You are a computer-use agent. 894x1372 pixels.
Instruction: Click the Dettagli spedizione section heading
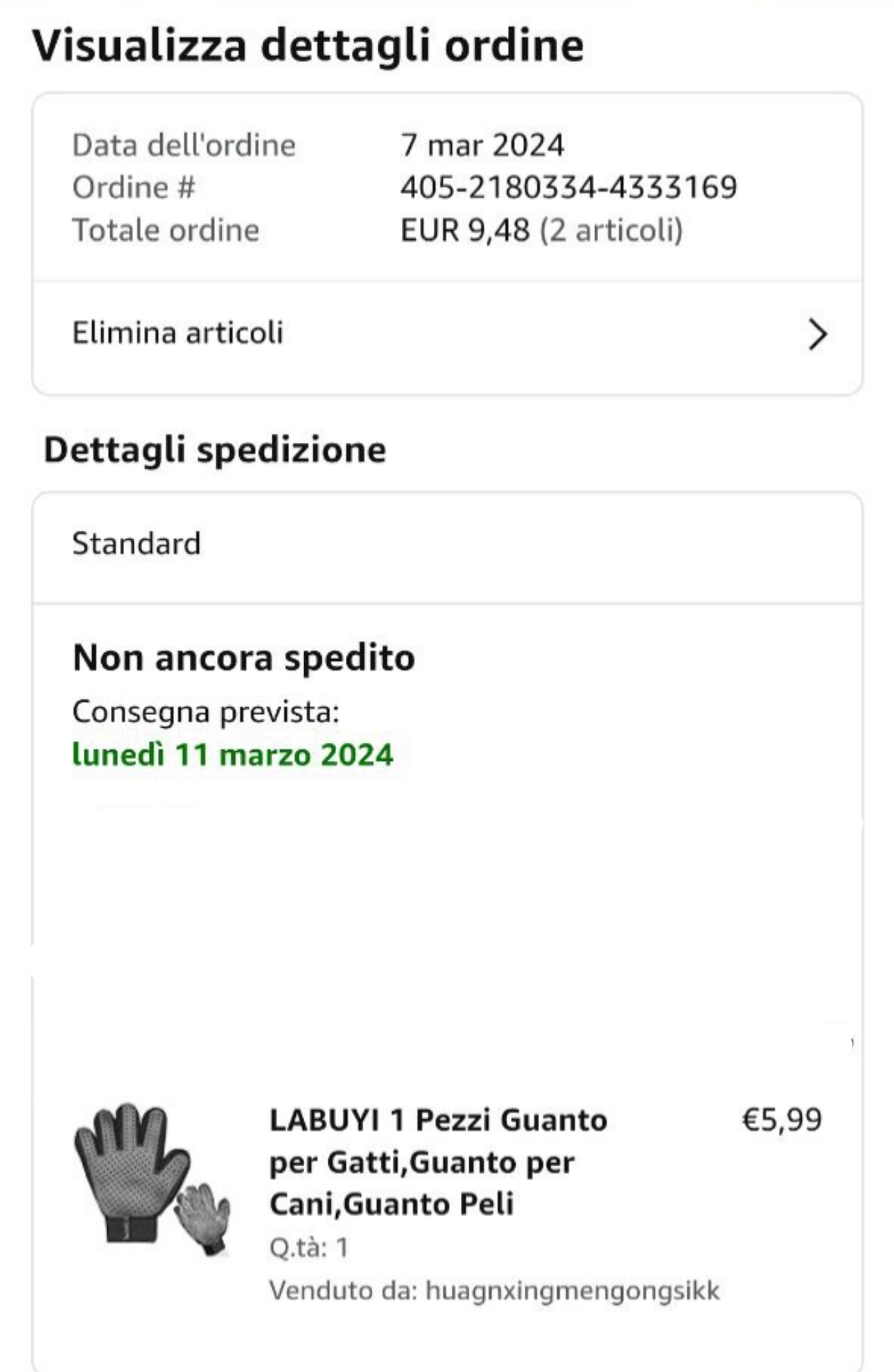(215, 449)
